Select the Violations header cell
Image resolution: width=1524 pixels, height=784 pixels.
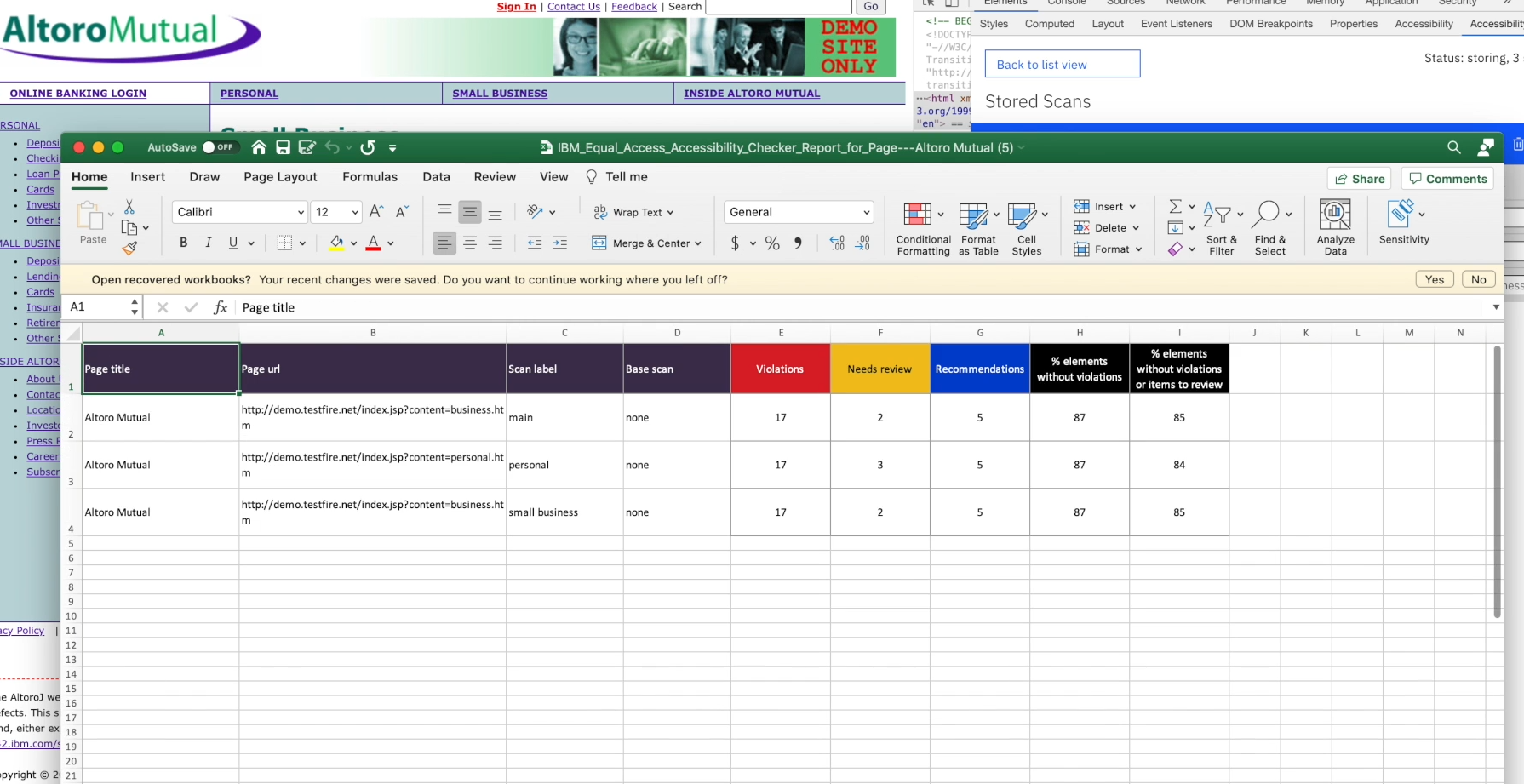pyautogui.click(x=780, y=369)
